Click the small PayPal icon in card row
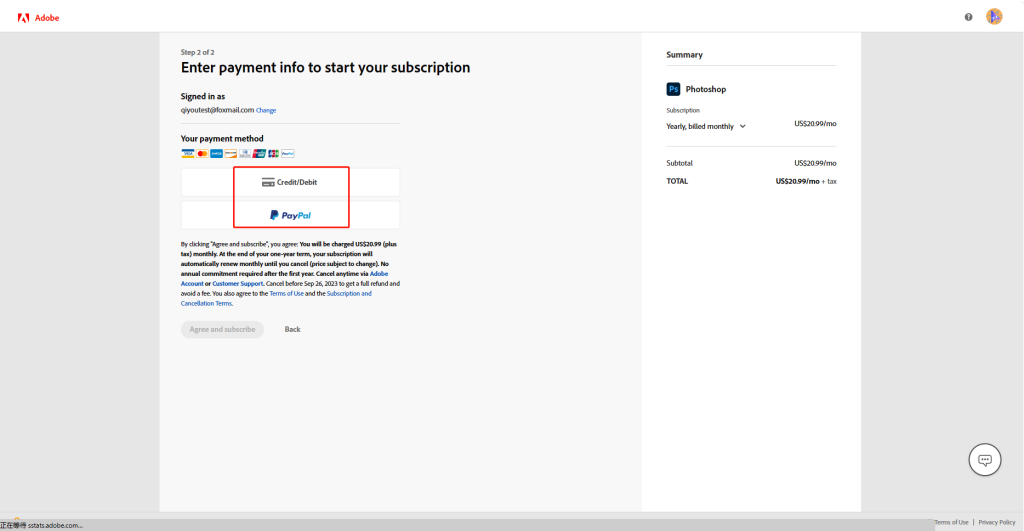Image resolution: width=1024 pixels, height=531 pixels. click(288, 153)
